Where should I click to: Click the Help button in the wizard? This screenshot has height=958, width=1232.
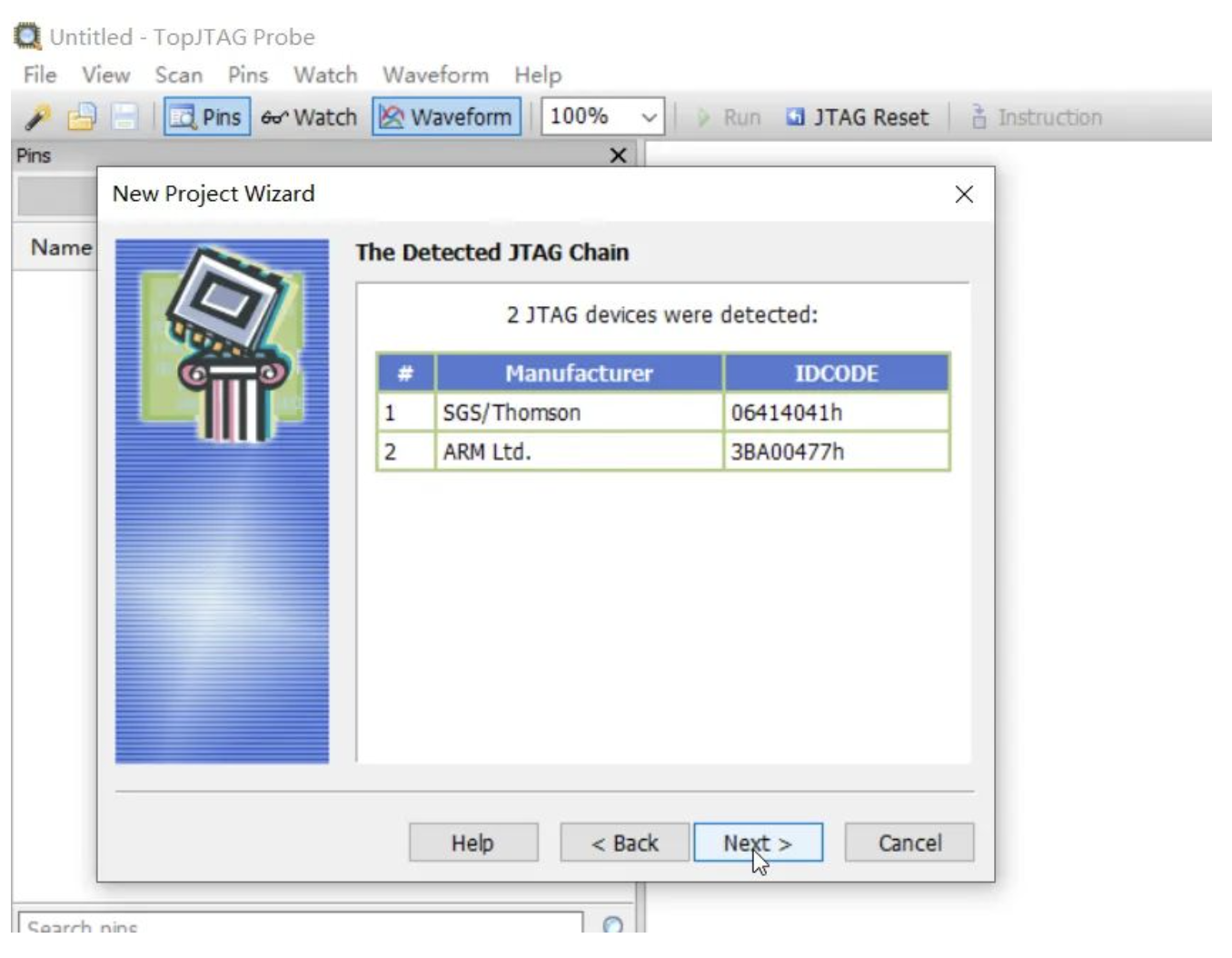pos(473,843)
